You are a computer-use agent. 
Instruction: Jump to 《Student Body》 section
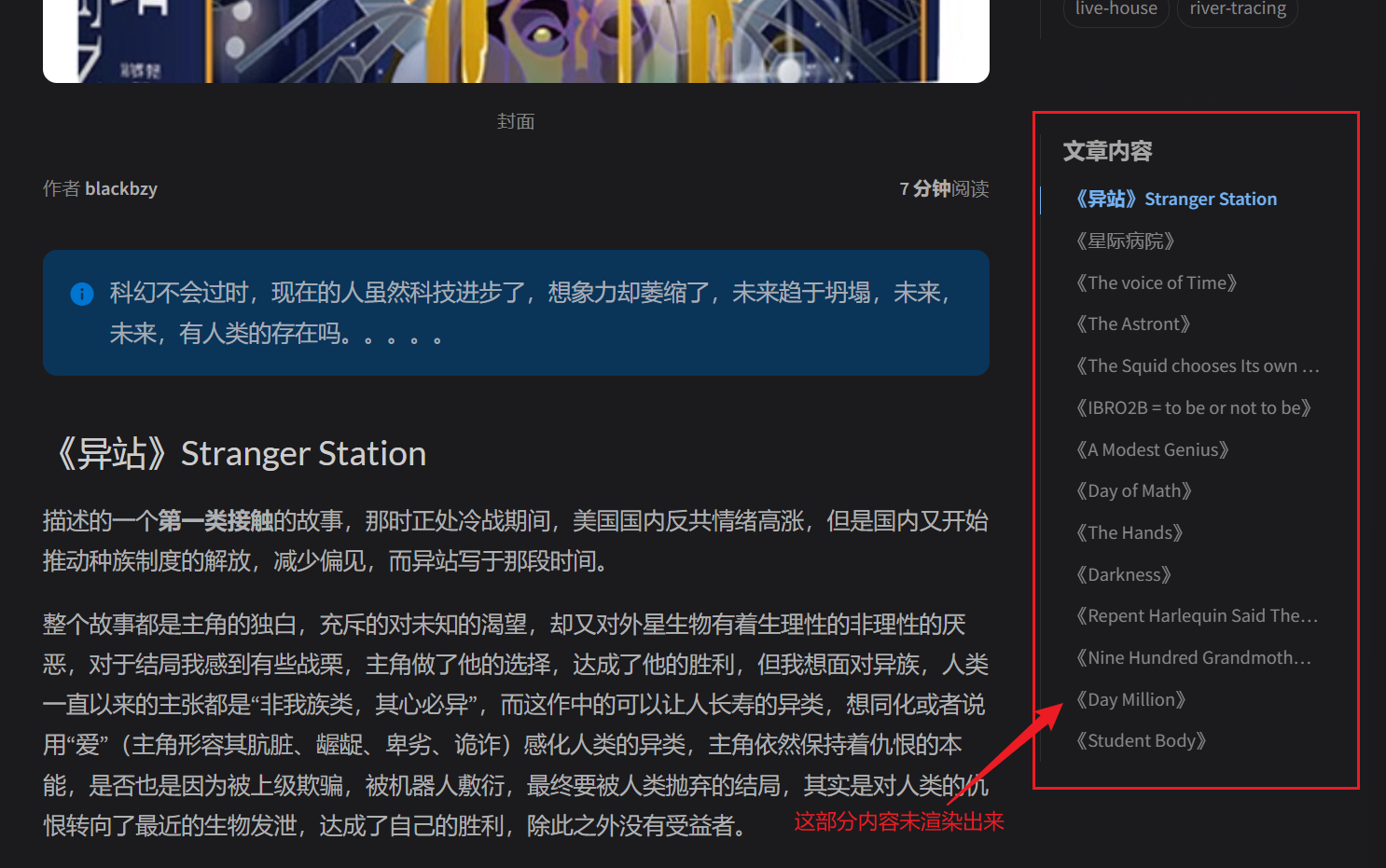[1141, 740]
